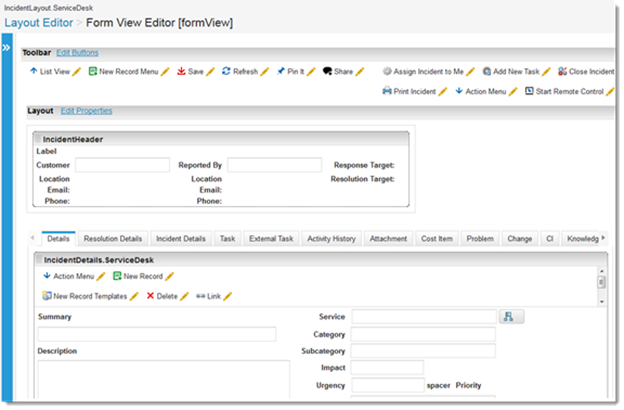Switch to the Resolution Details tab
624x410 pixels.
click(113, 239)
